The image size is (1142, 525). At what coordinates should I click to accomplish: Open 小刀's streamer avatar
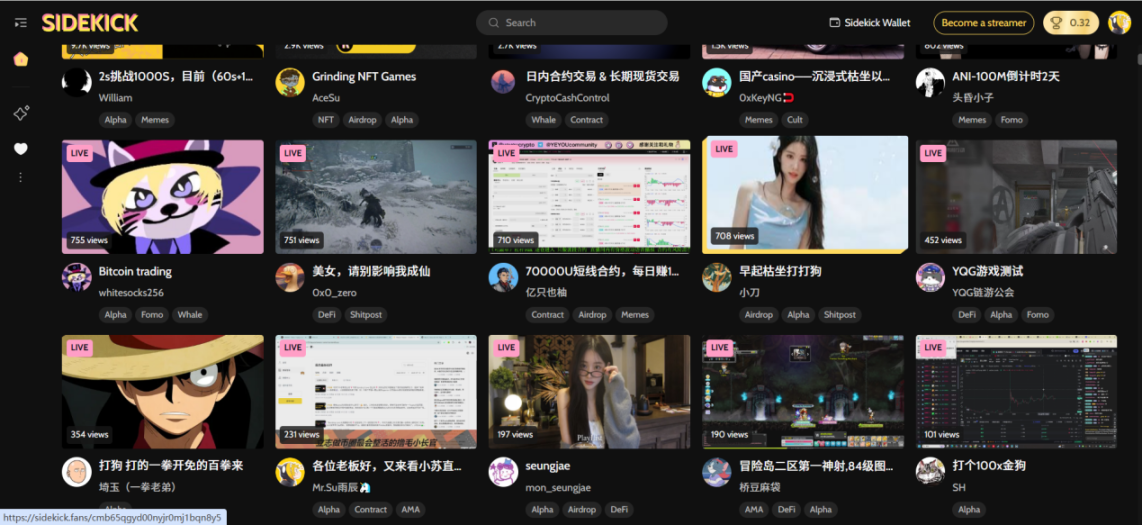(717, 277)
